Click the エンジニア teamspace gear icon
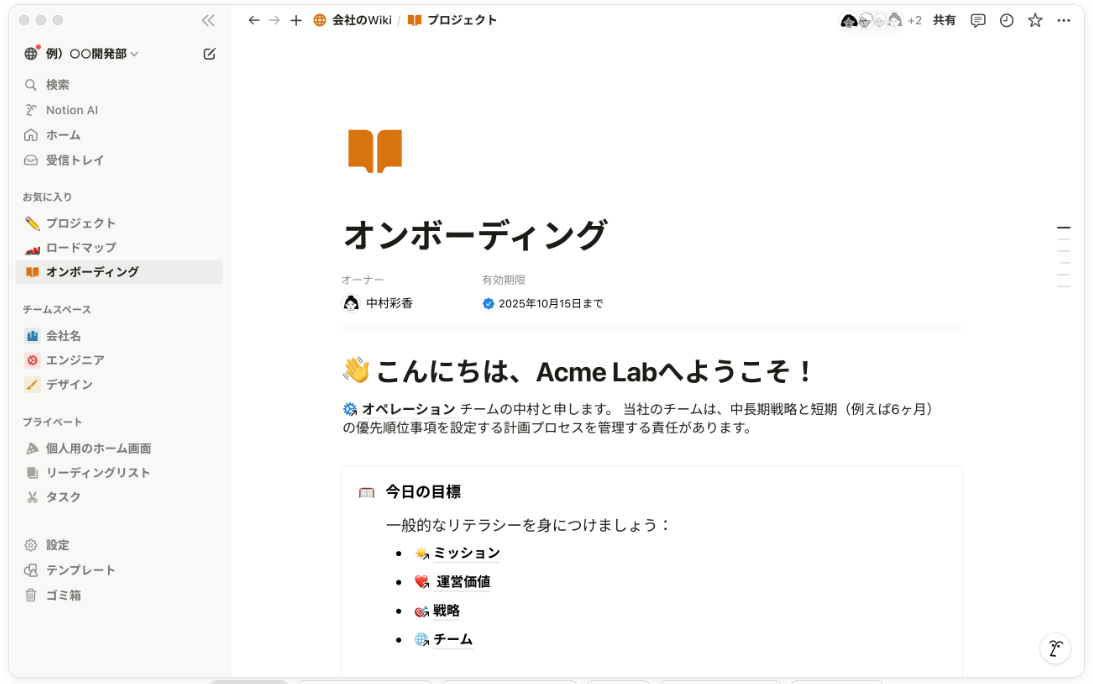Viewport: 1093px width, 684px height. (x=32, y=360)
